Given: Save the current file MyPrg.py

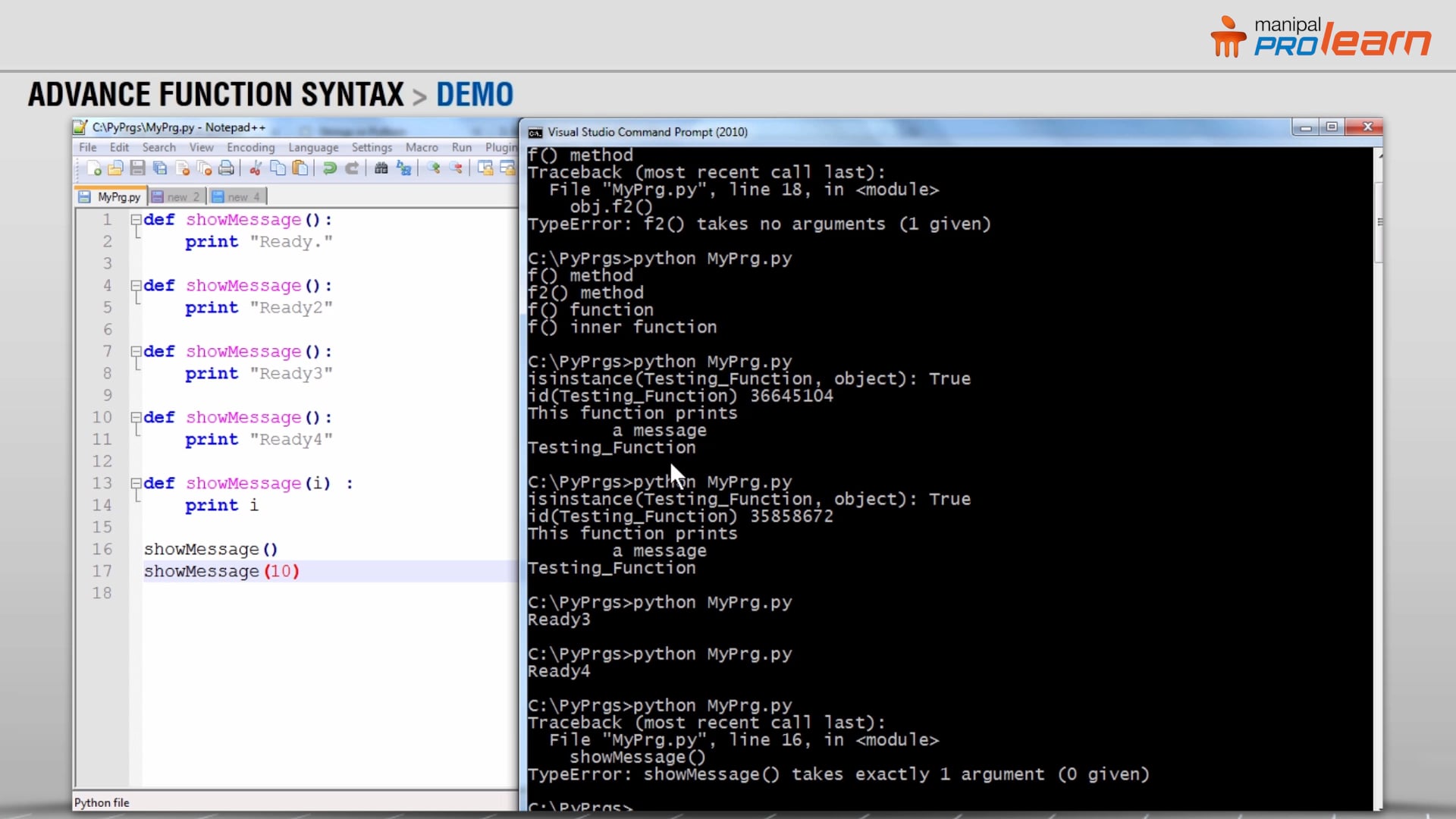Looking at the screenshot, I should click(137, 168).
